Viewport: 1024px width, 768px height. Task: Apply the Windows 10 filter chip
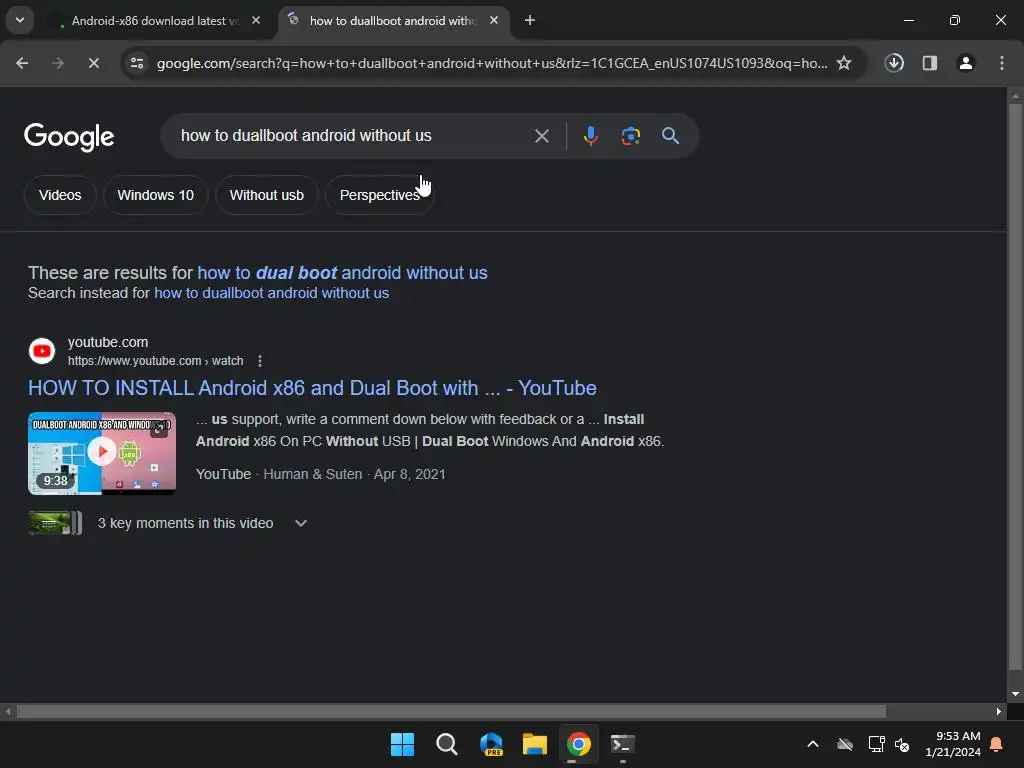coord(155,195)
